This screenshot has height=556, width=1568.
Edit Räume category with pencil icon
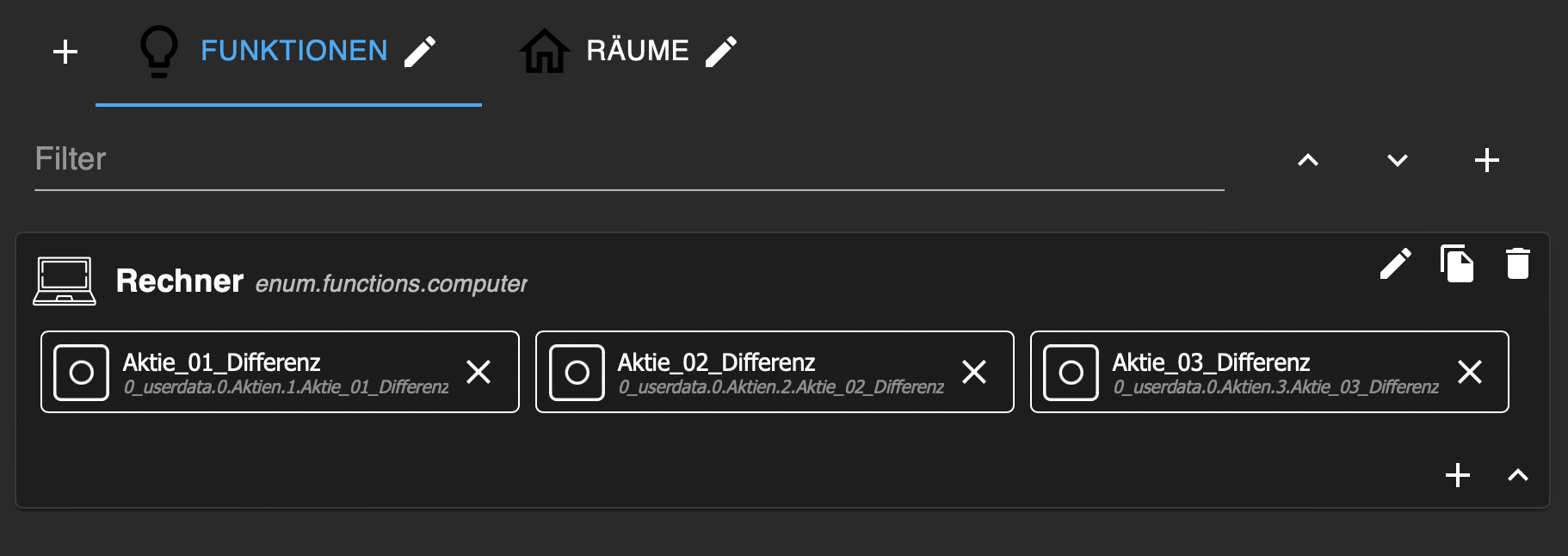(x=721, y=52)
